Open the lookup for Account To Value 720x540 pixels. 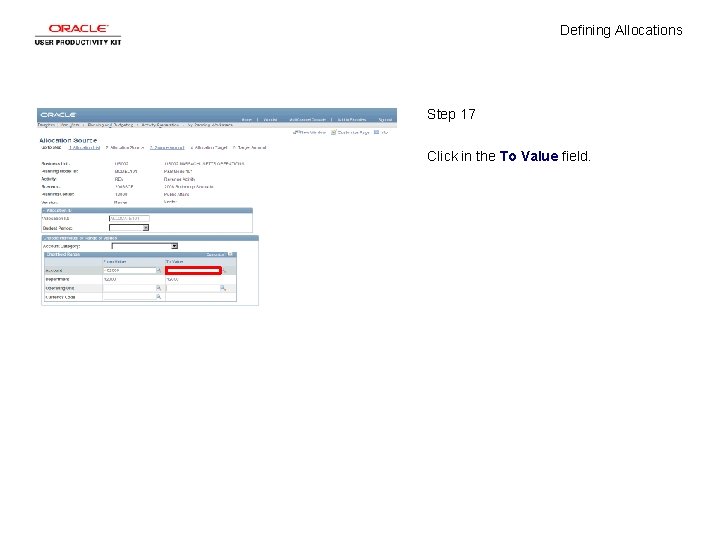click(225, 271)
